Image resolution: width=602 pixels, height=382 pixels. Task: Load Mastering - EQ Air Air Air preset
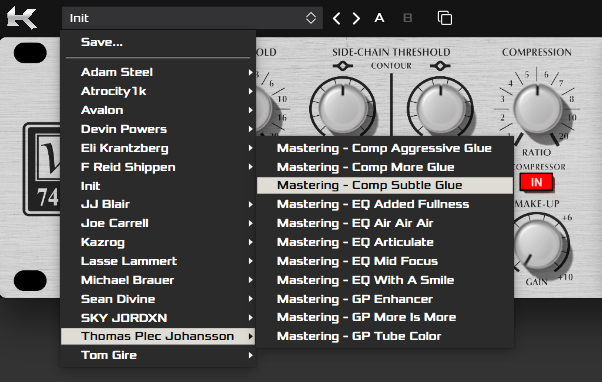pyautogui.click(x=385, y=223)
